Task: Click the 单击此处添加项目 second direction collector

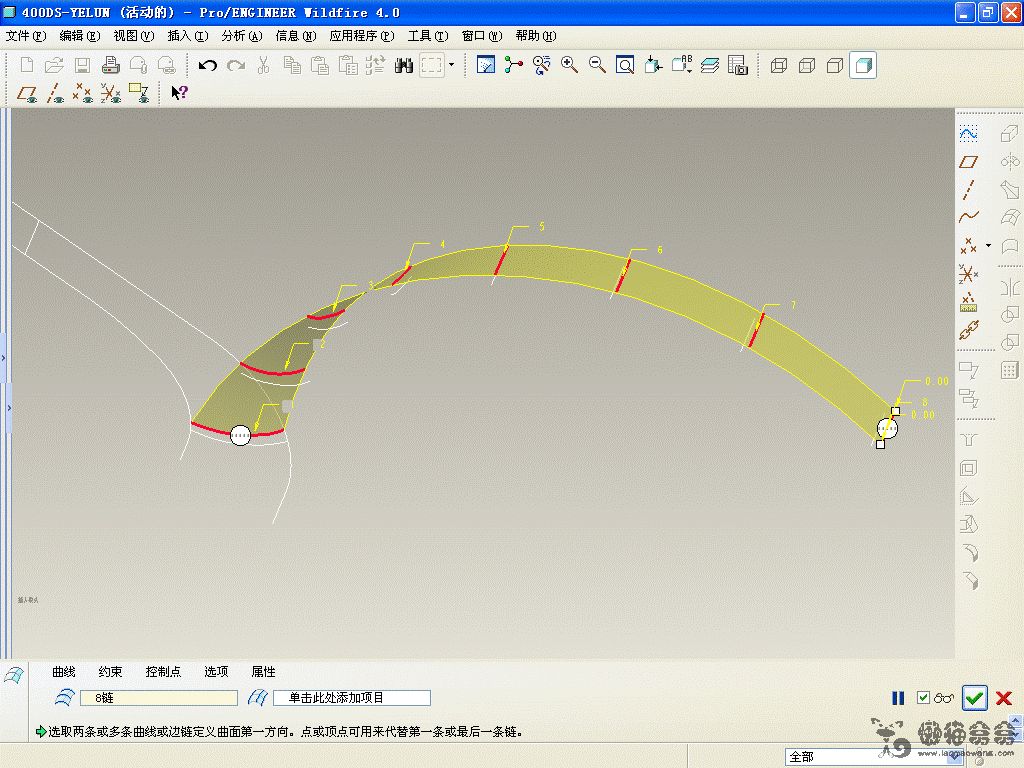Action: click(x=352, y=698)
